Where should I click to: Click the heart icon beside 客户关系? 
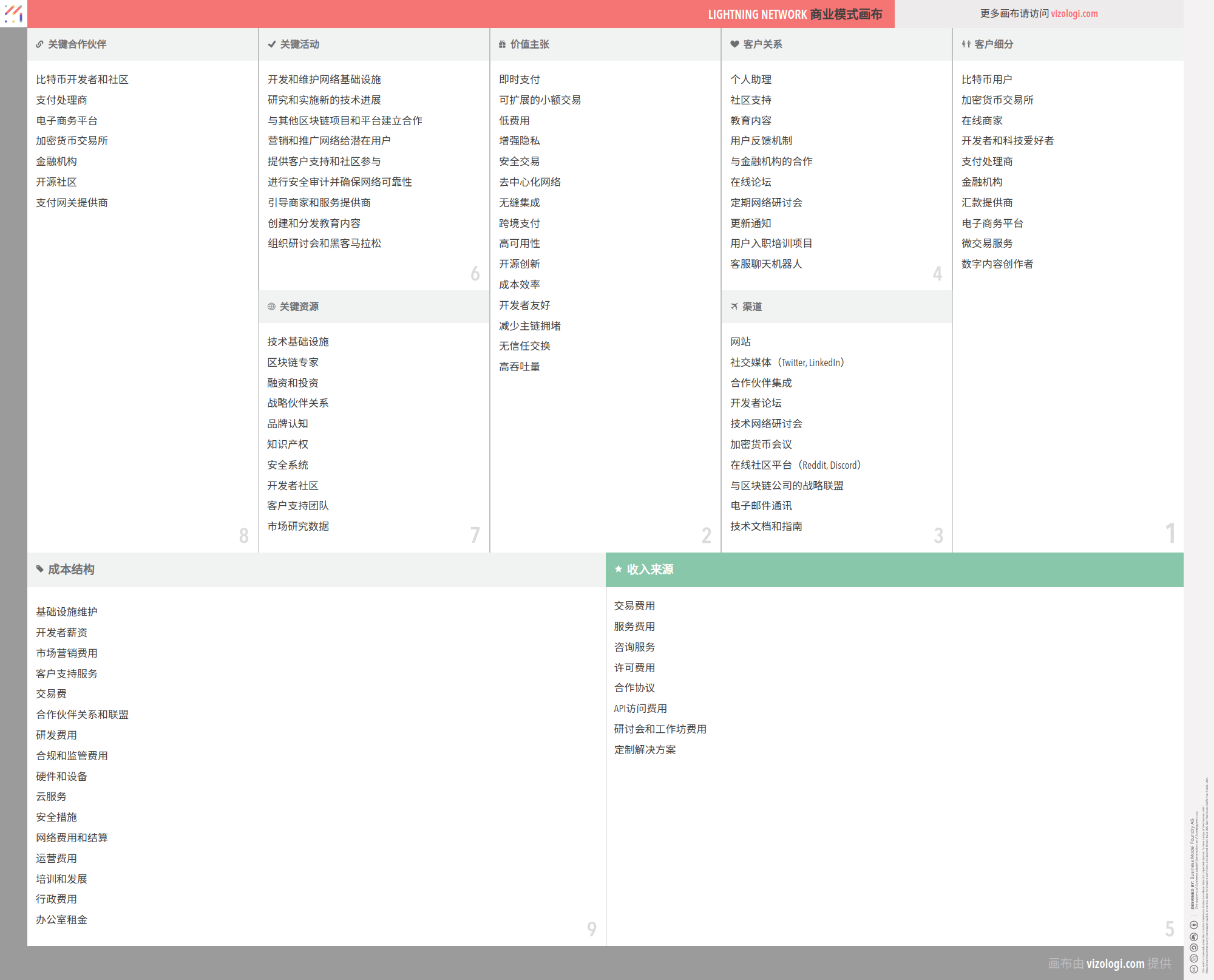tap(734, 44)
